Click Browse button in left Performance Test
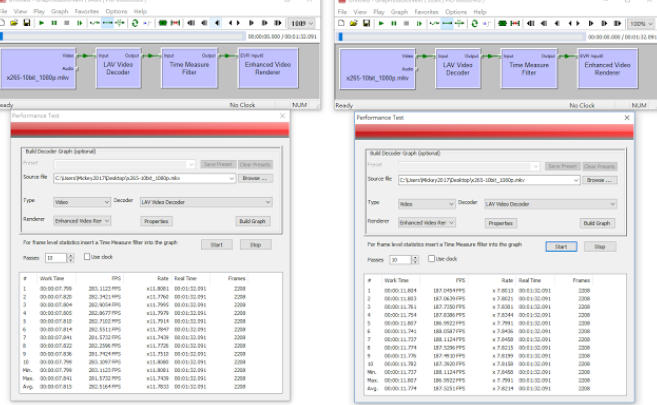This screenshot has width=657, height=405. point(255,178)
